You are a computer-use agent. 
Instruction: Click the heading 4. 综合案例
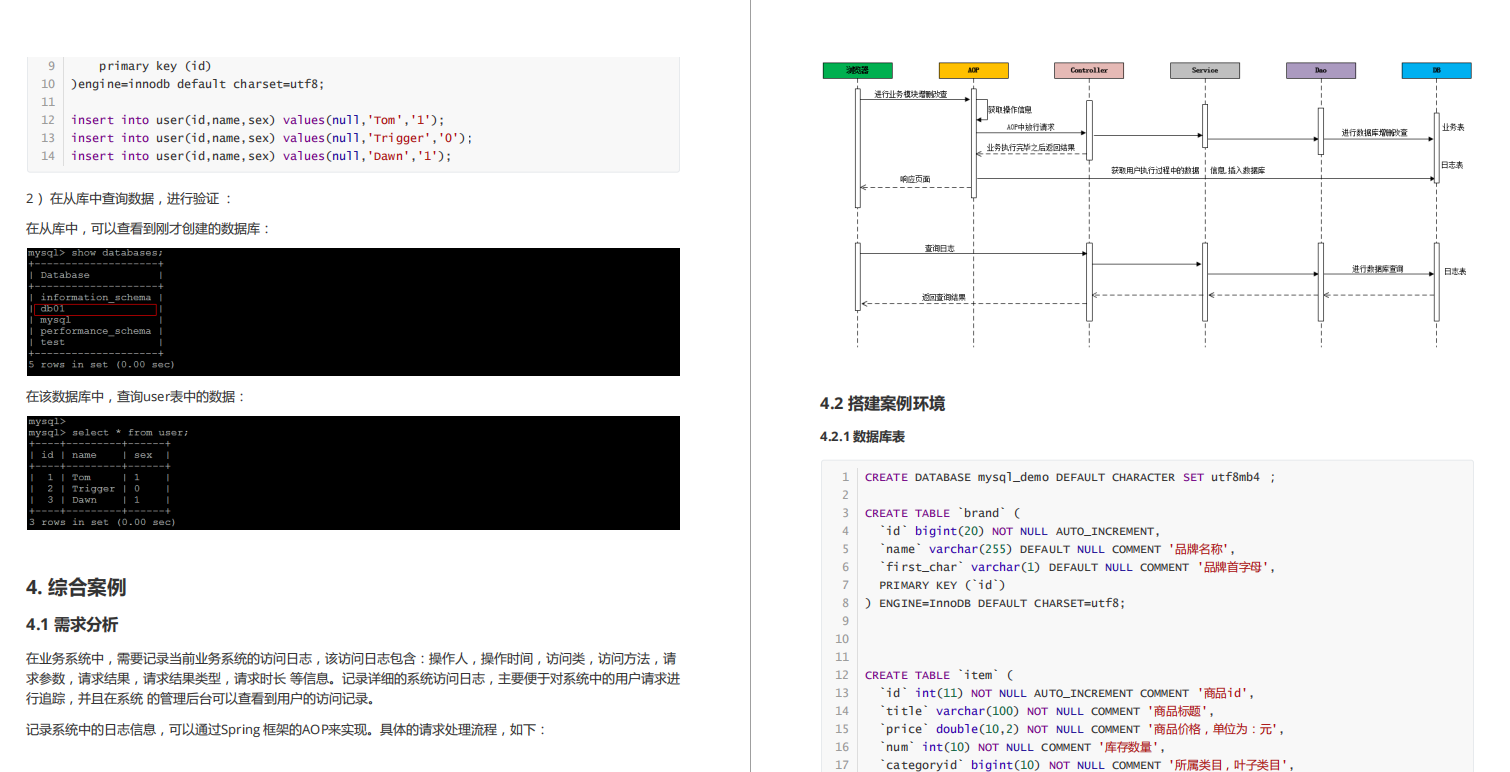point(76,588)
